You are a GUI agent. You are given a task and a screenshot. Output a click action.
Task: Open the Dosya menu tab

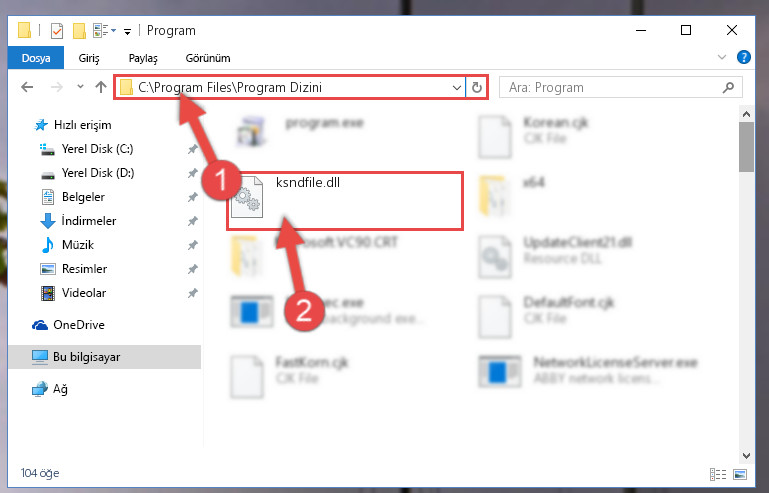pyautogui.click(x=36, y=58)
